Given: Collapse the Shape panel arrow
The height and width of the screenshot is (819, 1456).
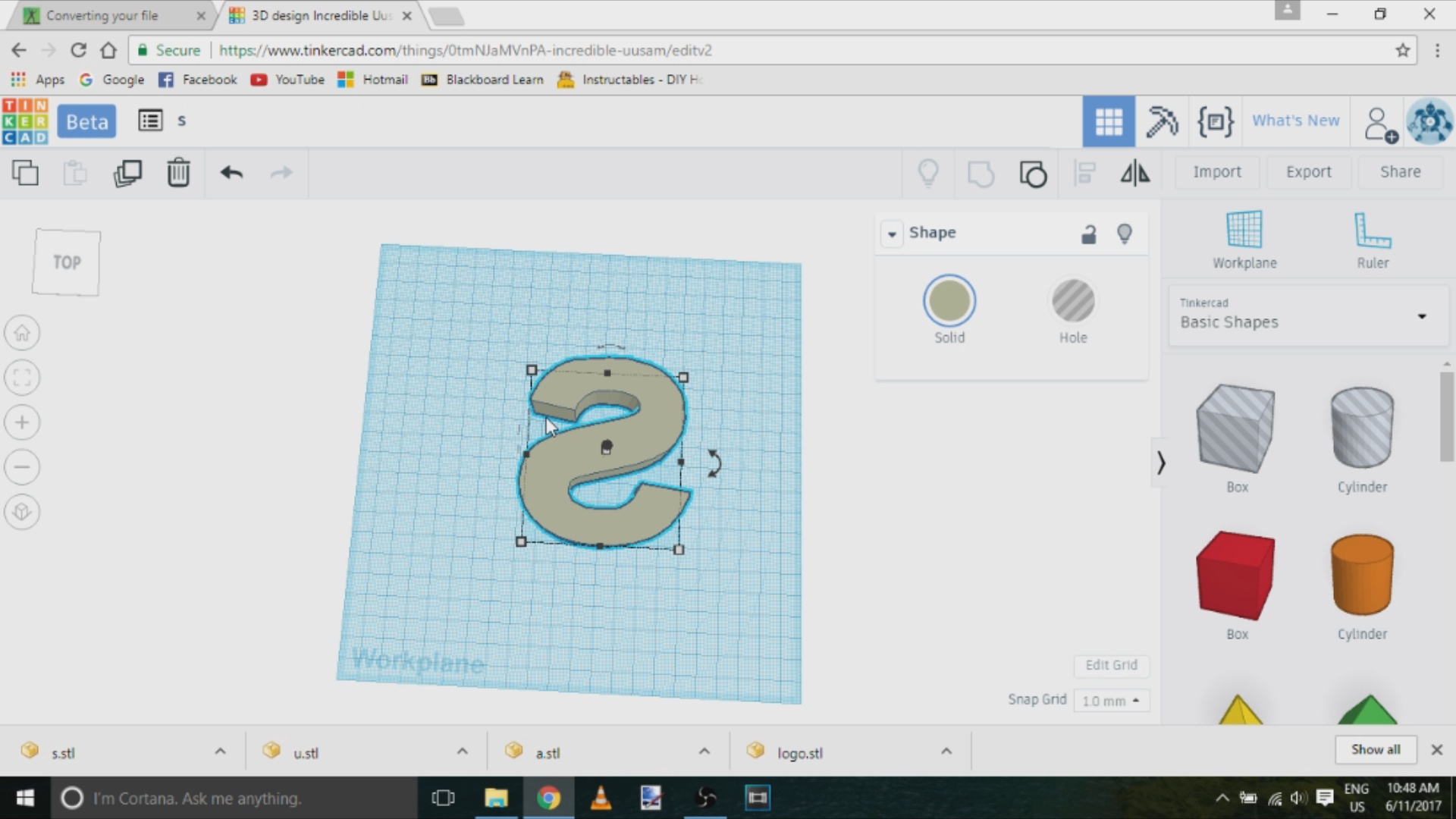Looking at the screenshot, I should (x=892, y=234).
